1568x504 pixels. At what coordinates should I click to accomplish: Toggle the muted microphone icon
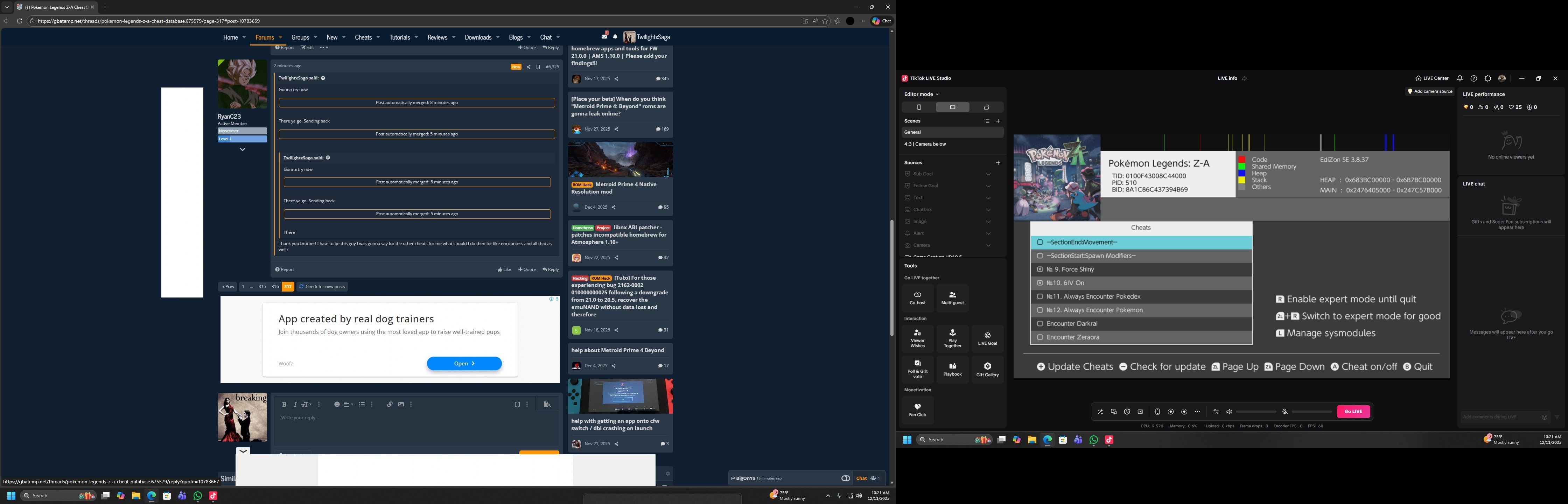point(1285,412)
